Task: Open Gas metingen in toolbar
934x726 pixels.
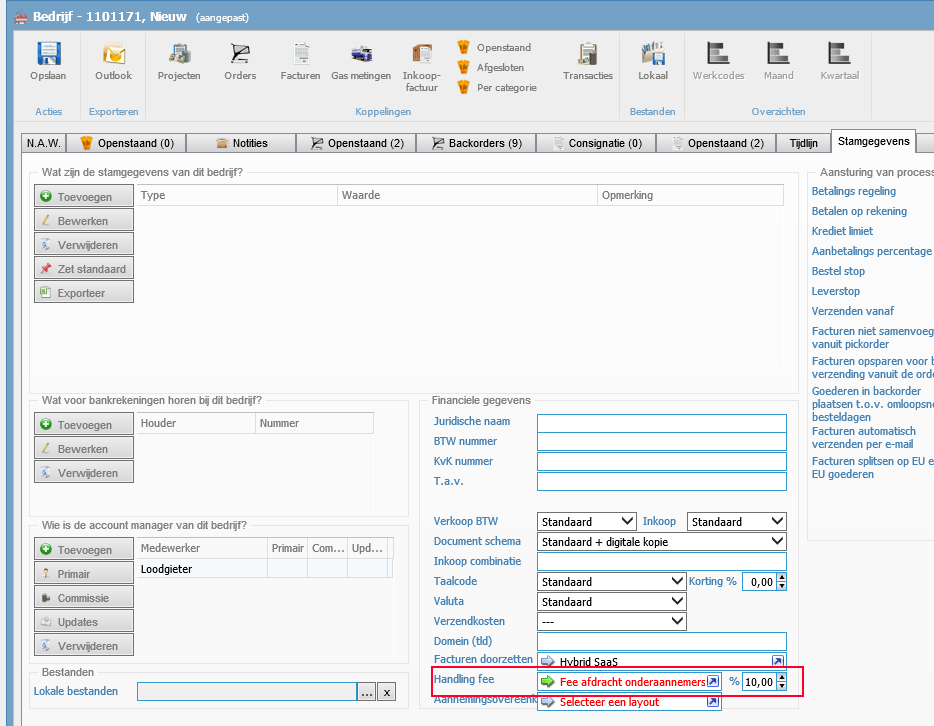Action: point(361,58)
